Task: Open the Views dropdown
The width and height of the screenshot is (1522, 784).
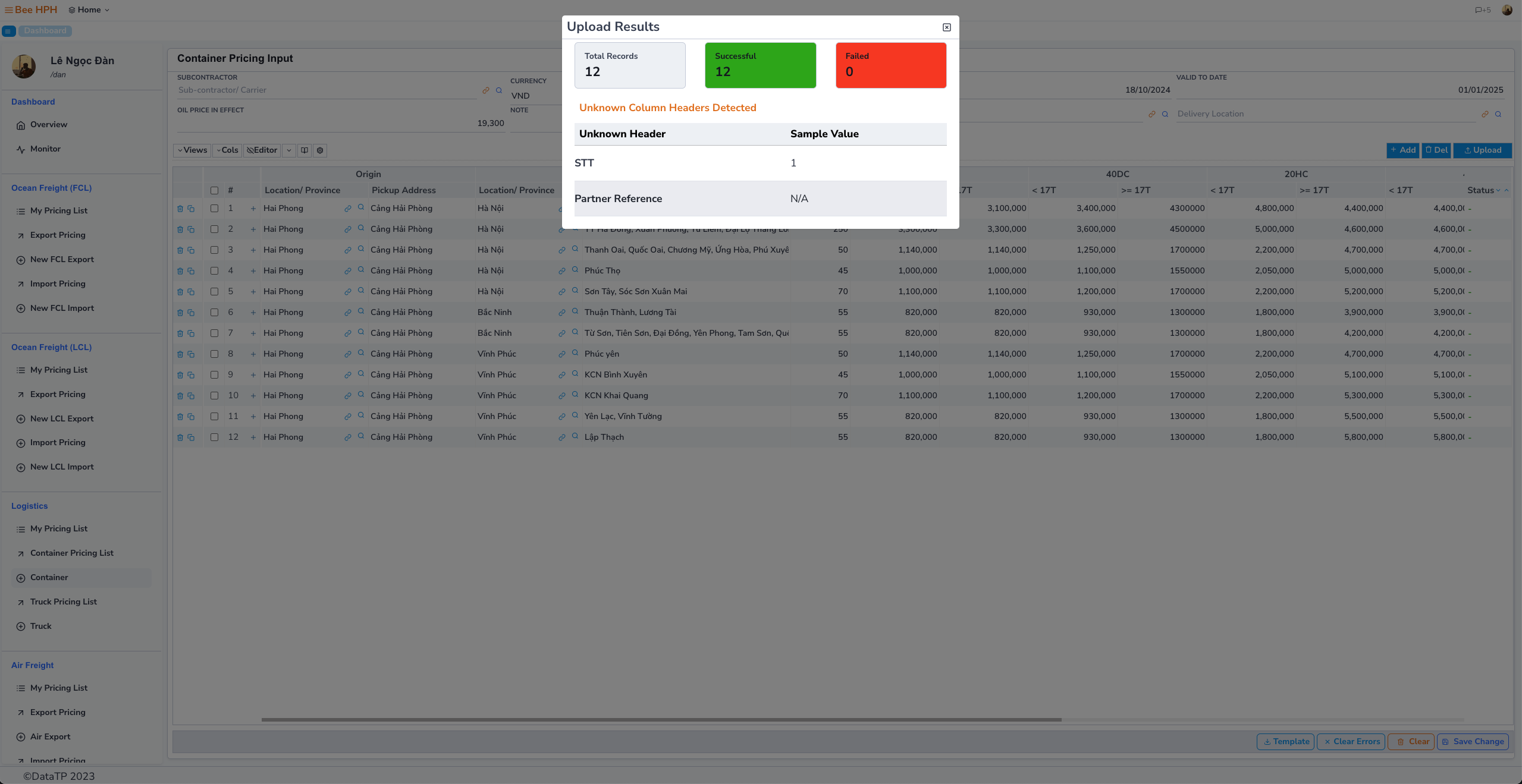Action: pyautogui.click(x=192, y=150)
